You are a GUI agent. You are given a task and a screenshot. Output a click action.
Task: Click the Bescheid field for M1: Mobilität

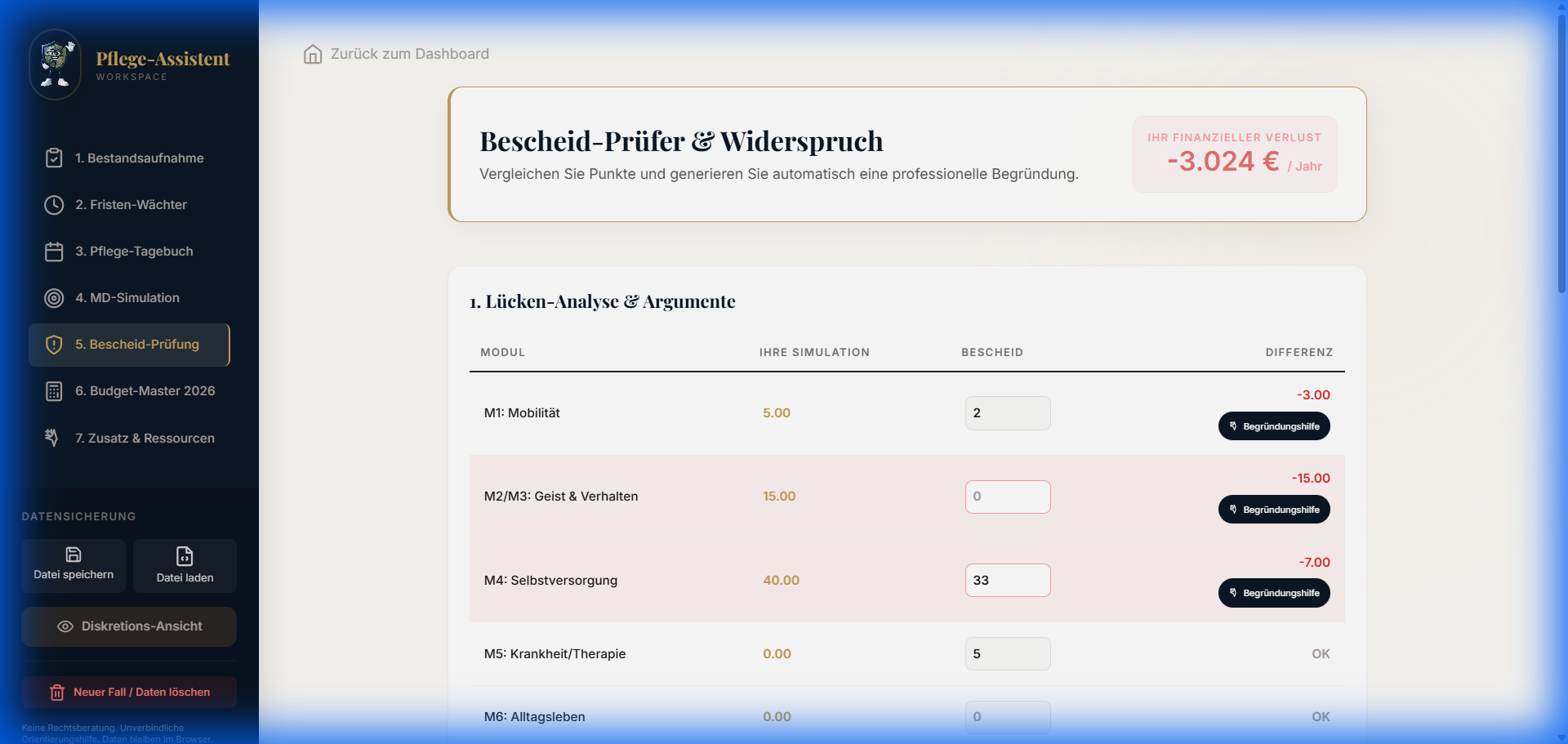(1007, 413)
